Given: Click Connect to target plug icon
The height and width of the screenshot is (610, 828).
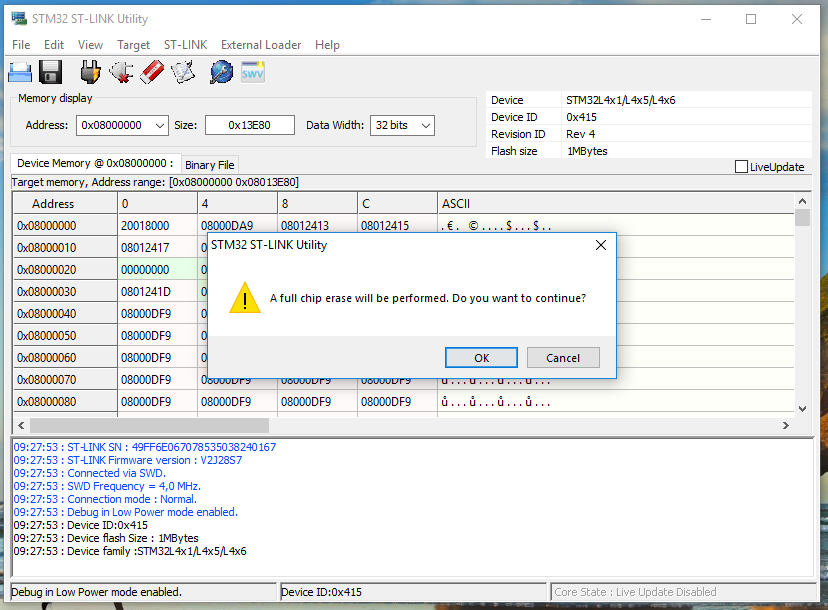Looking at the screenshot, I should [x=91, y=72].
